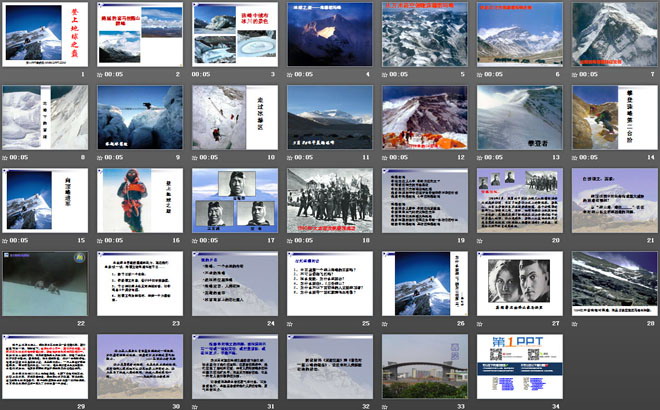Click the transition star icon under slide 16
The image size is (660, 410).
pyautogui.click(x=100, y=240)
